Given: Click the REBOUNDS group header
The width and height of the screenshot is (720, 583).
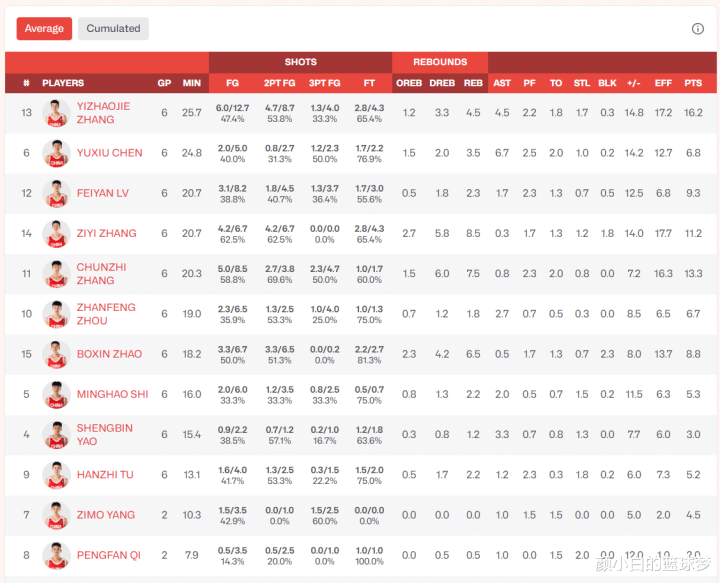Looking at the screenshot, I should click(x=440, y=62).
